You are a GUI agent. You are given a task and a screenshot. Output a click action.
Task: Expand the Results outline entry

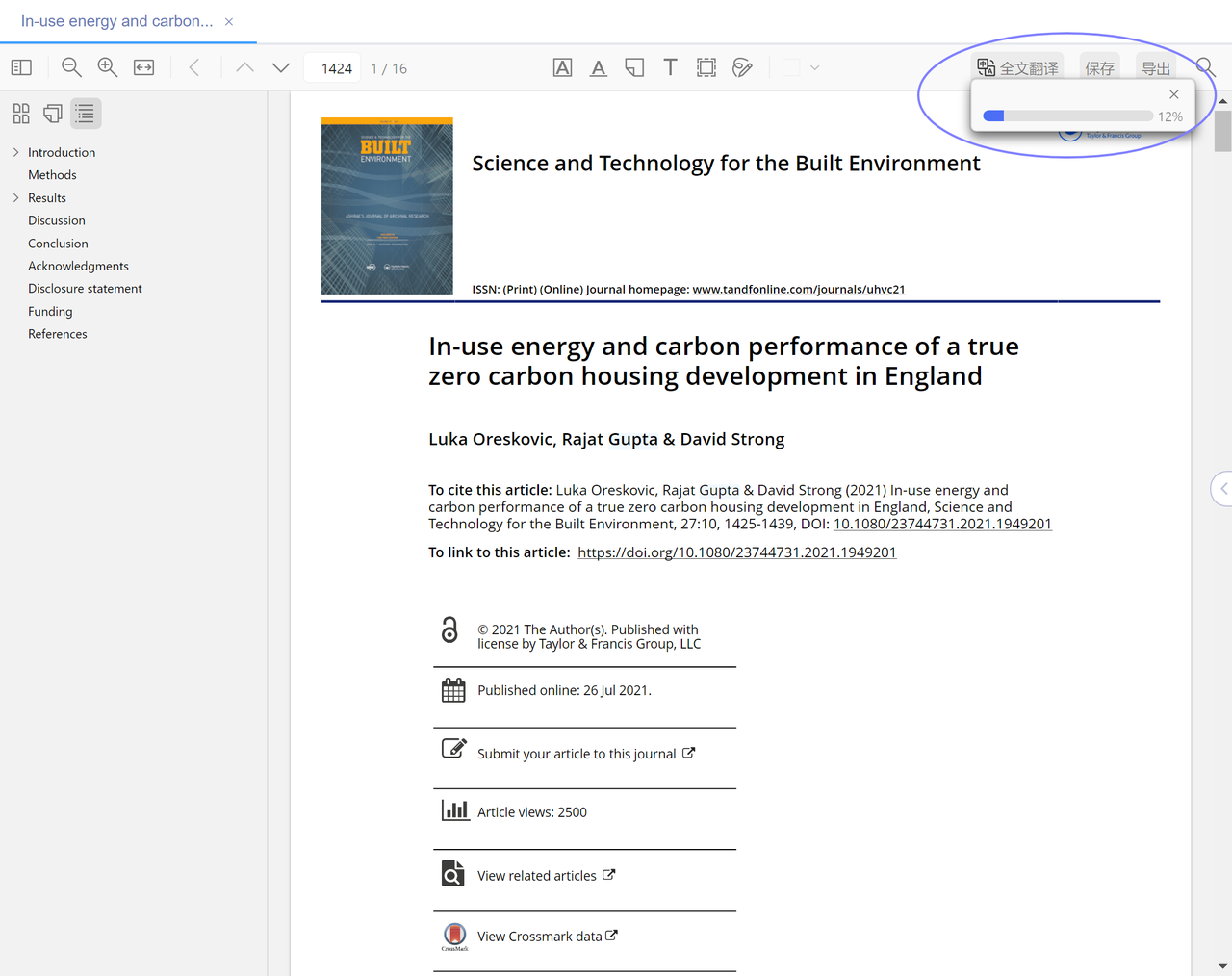[15, 197]
